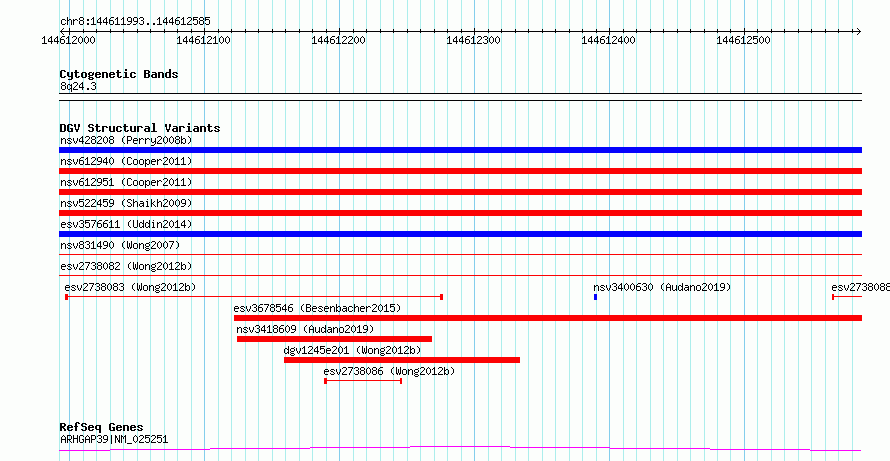Click the chr8:144611993..144612585 region label
The width and height of the screenshot is (890, 461).
coord(135,22)
